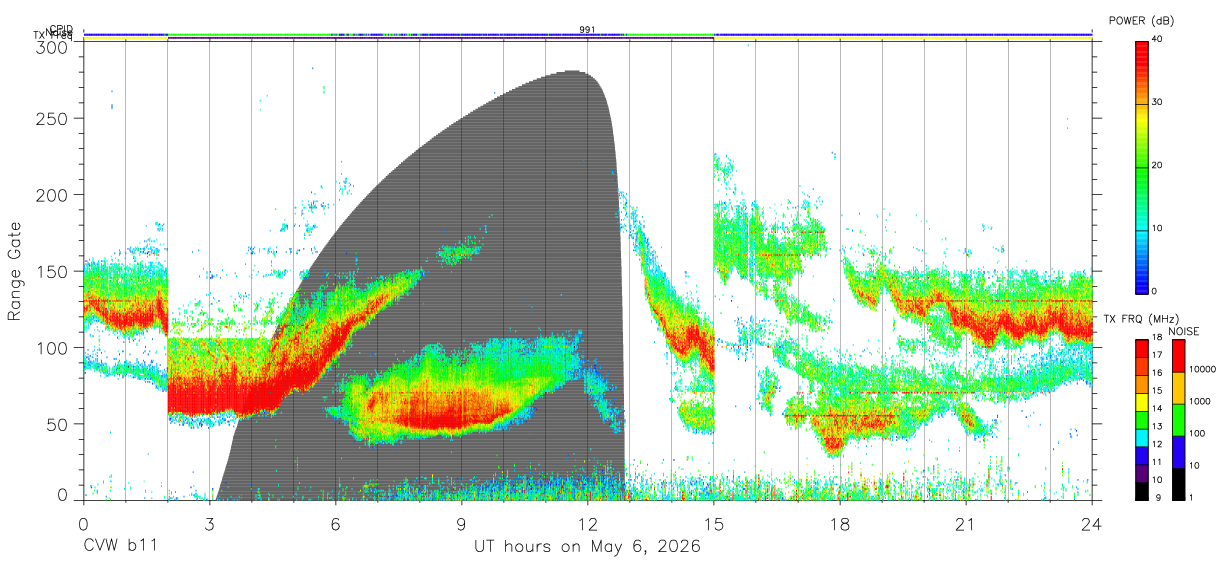Click the 150 tick on the Range Gate axis

point(52,271)
